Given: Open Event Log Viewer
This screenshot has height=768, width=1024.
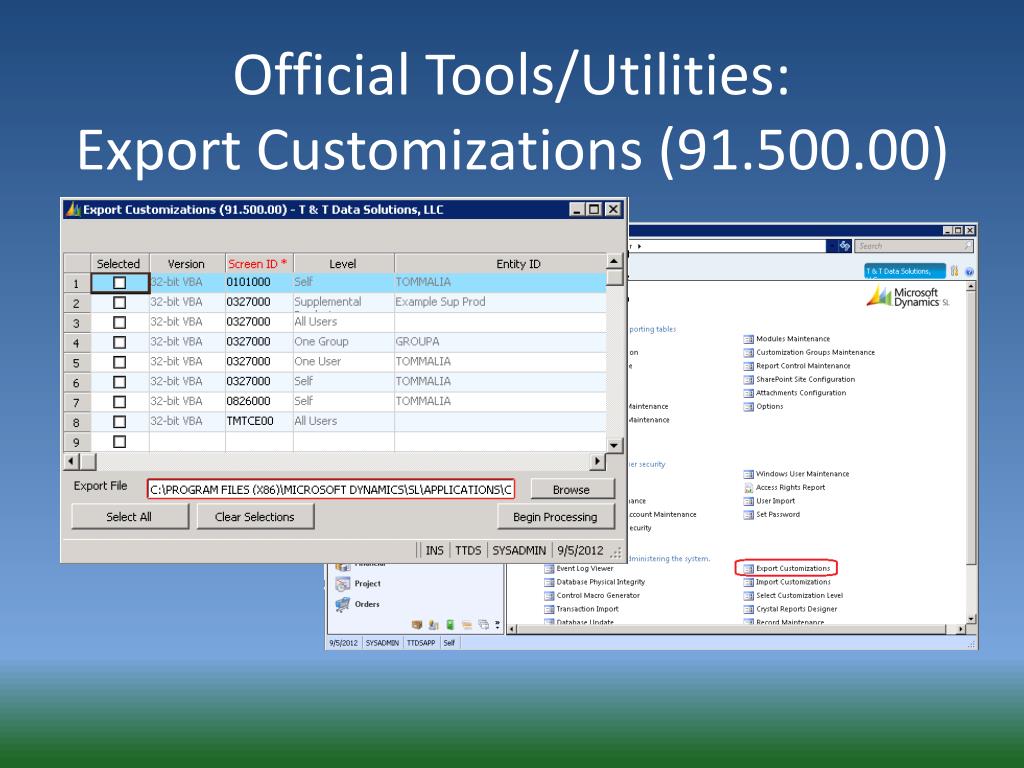Looking at the screenshot, I should pos(579,568).
